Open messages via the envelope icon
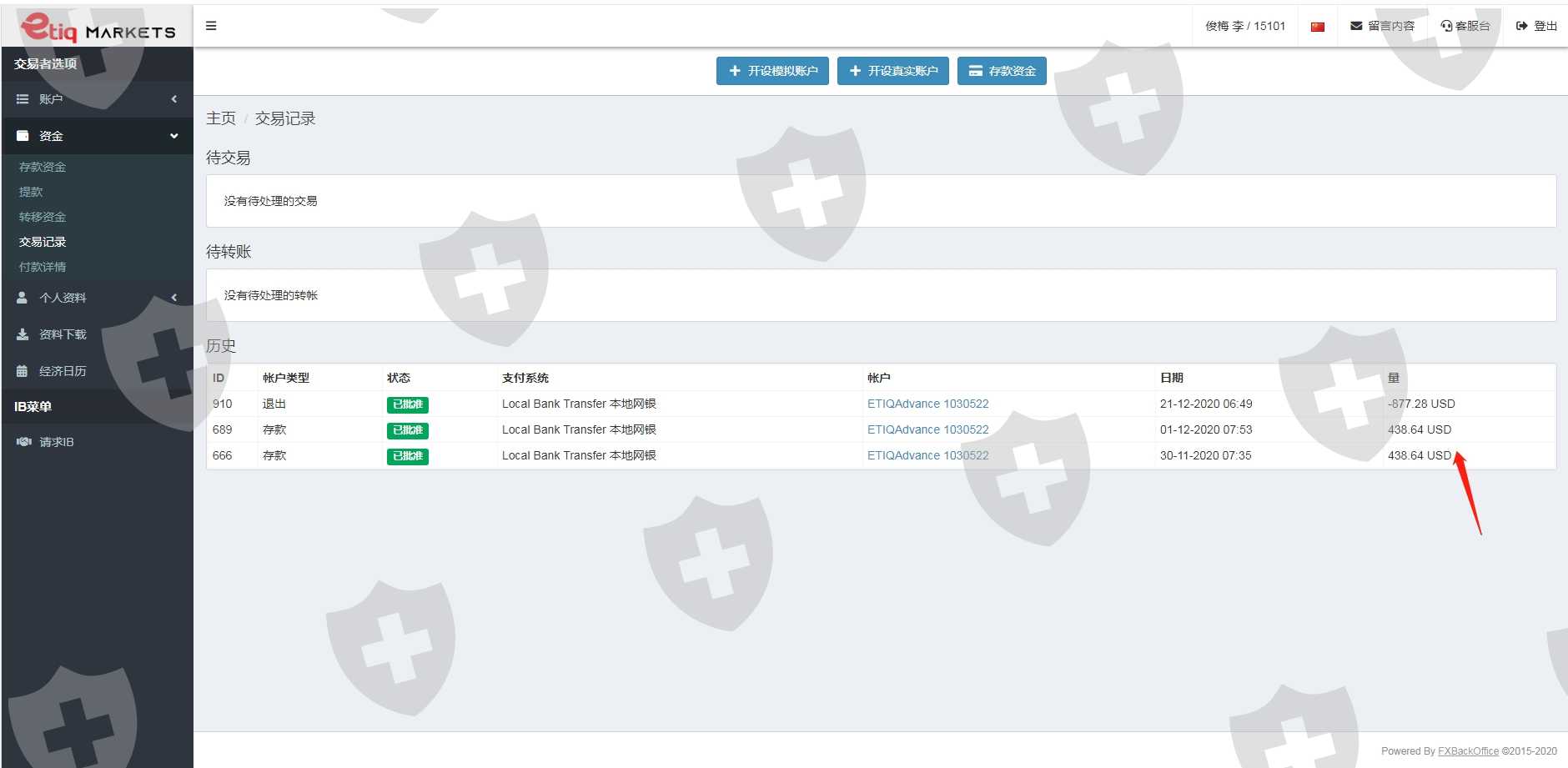 [1356, 26]
